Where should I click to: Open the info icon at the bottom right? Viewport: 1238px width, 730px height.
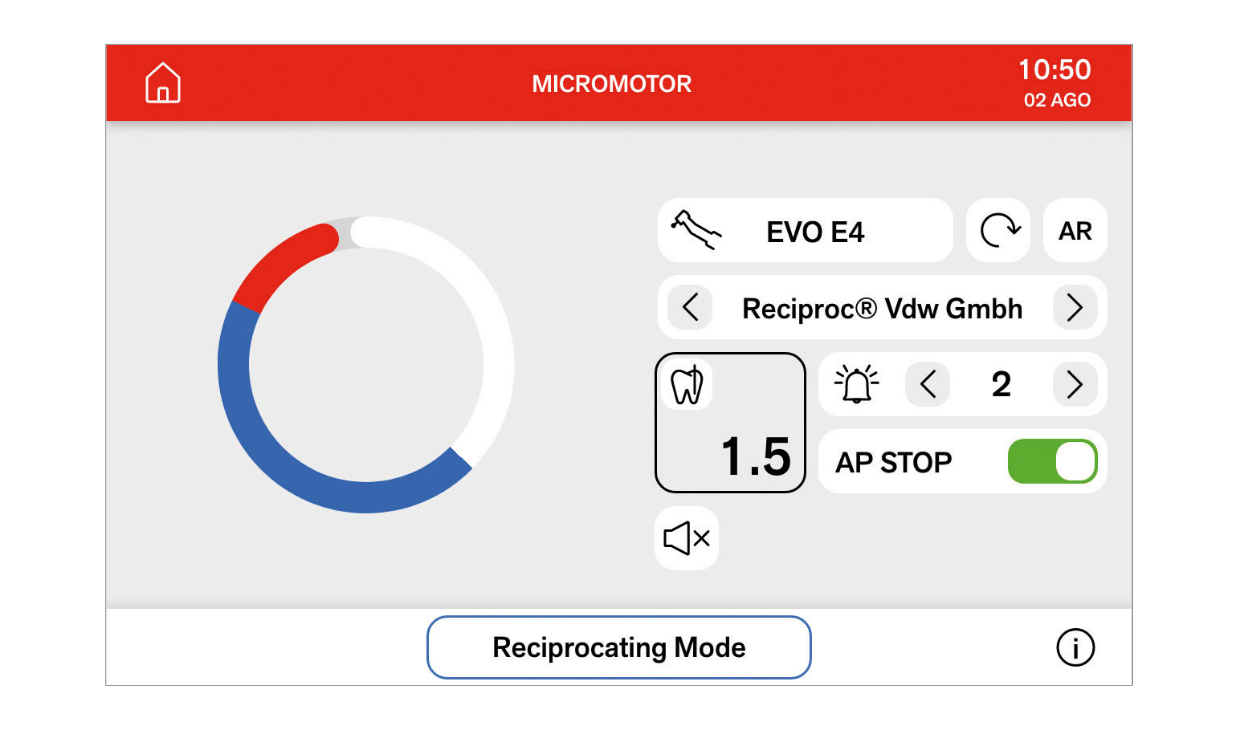pos(1075,648)
